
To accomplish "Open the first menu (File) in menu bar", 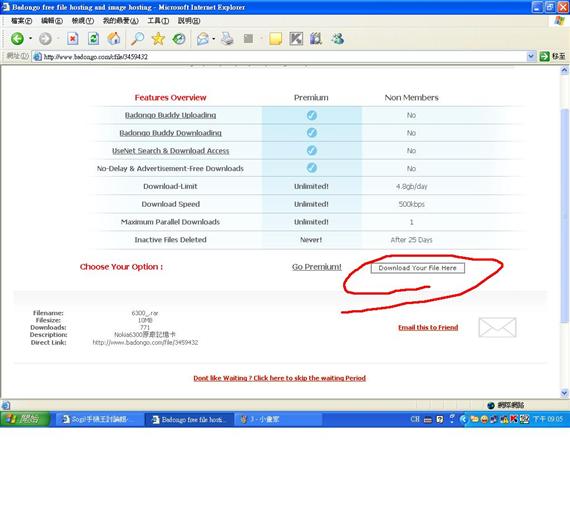I will 21,21.
